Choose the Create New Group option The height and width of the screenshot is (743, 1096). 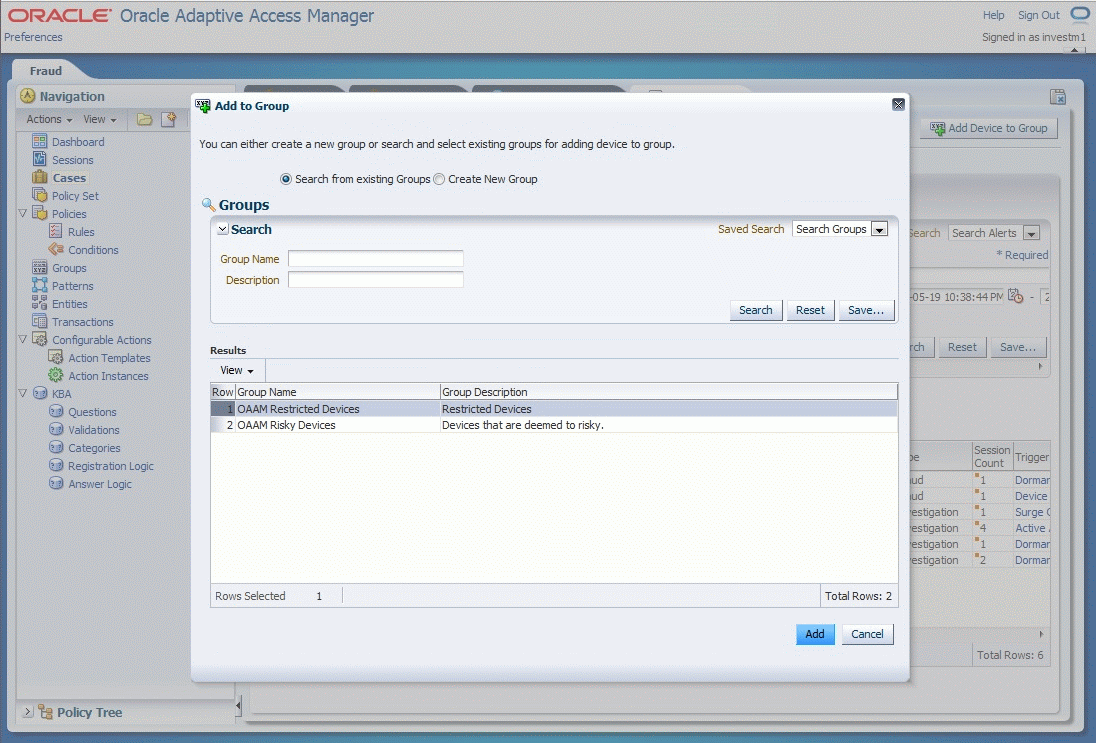[437, 179]
